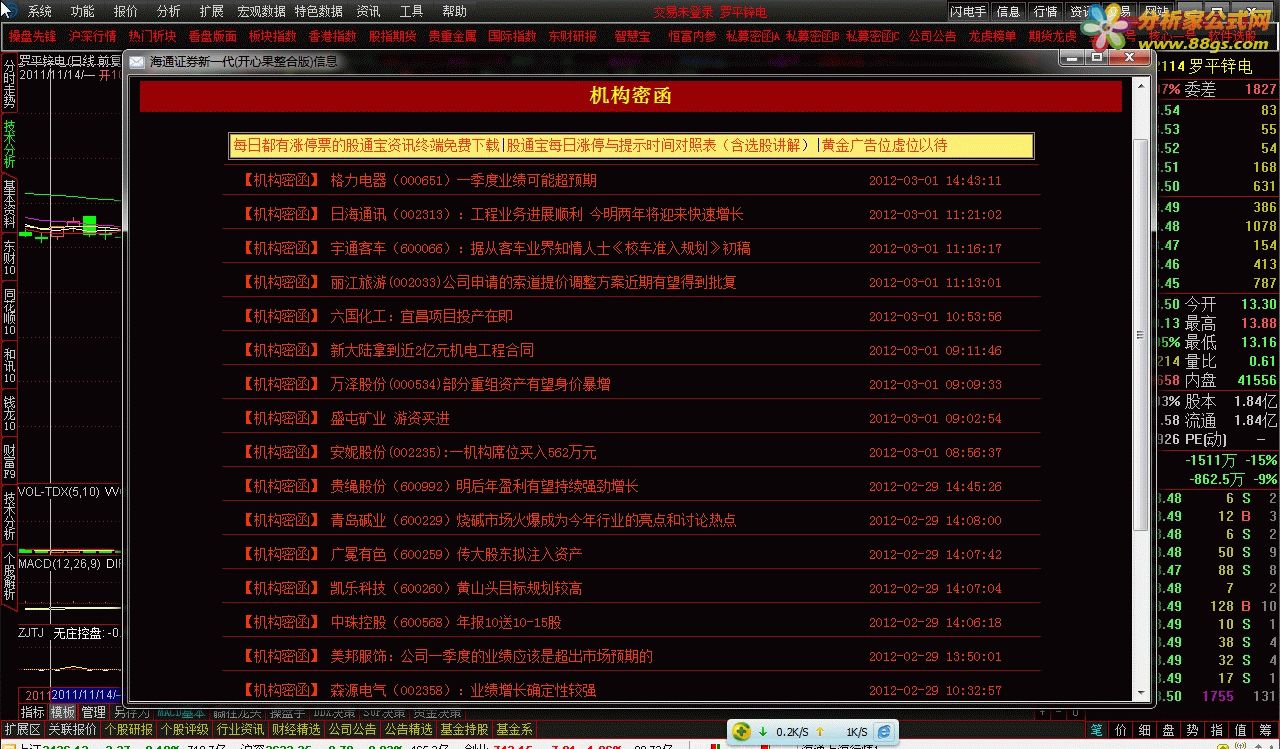The height and width of the screenshot is (749, 1280).
Task: Select the 扩展区 bottom tab
Action: point(22,730)
